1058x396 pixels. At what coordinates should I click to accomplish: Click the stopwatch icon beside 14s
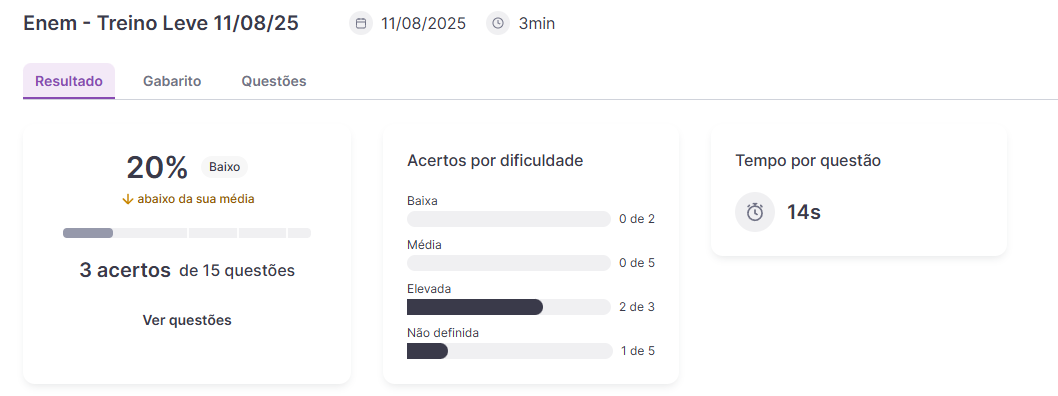755,213
